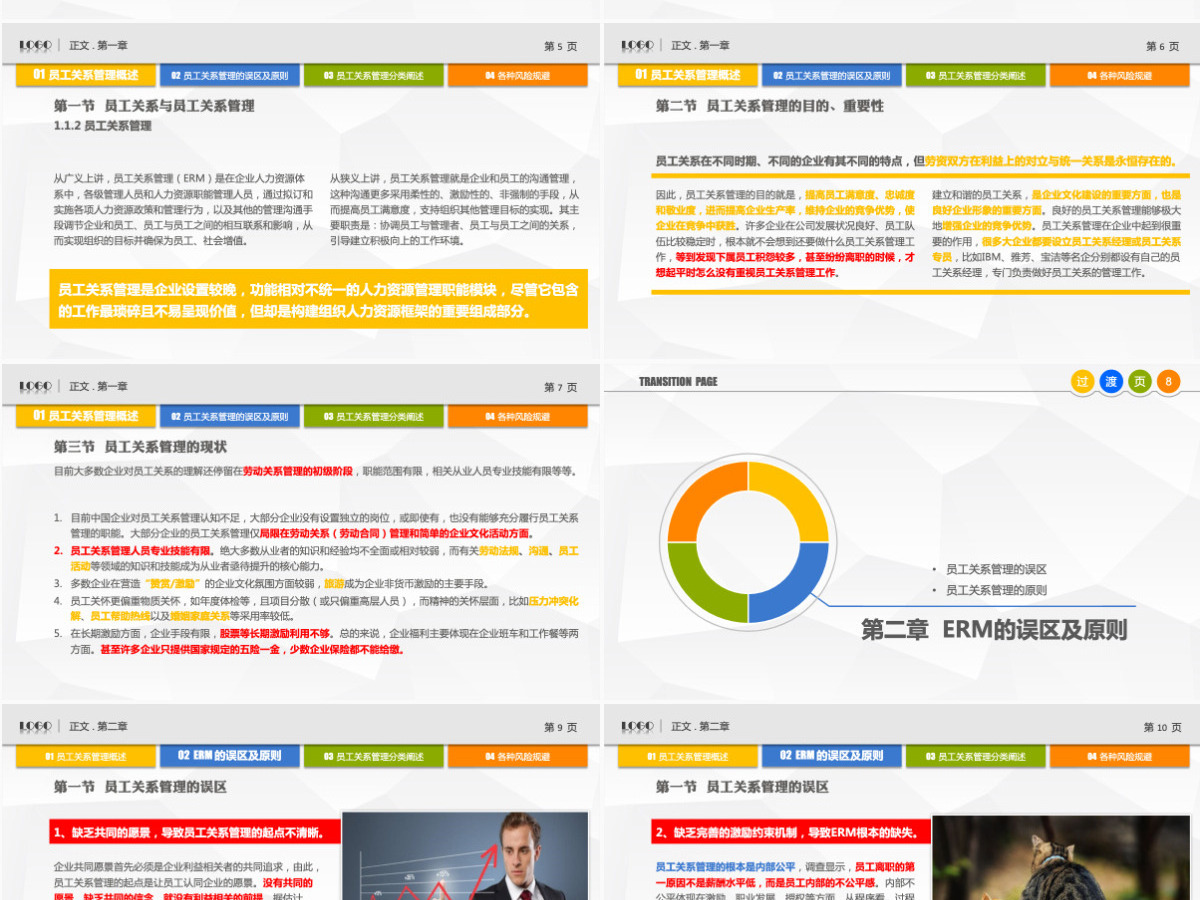Open tab '01 员工关系管理概述' on page 7 slide
Viewport: 1200px width, 900px height.
[86, 416]
